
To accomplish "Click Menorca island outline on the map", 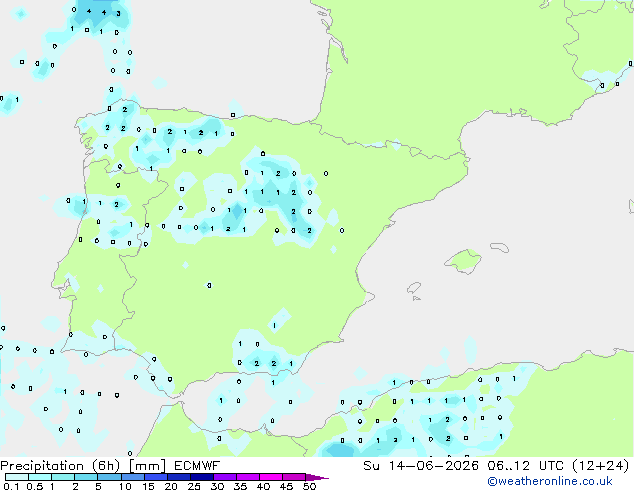I will pyautogui.click(x=499, y=247).
